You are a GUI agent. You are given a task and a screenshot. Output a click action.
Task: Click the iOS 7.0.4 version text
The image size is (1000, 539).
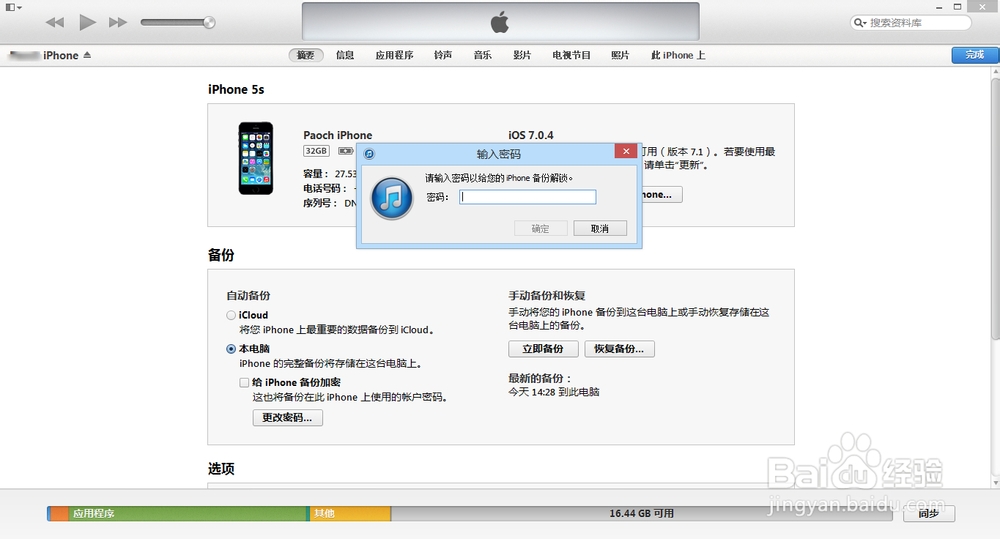tap(531, 135)
